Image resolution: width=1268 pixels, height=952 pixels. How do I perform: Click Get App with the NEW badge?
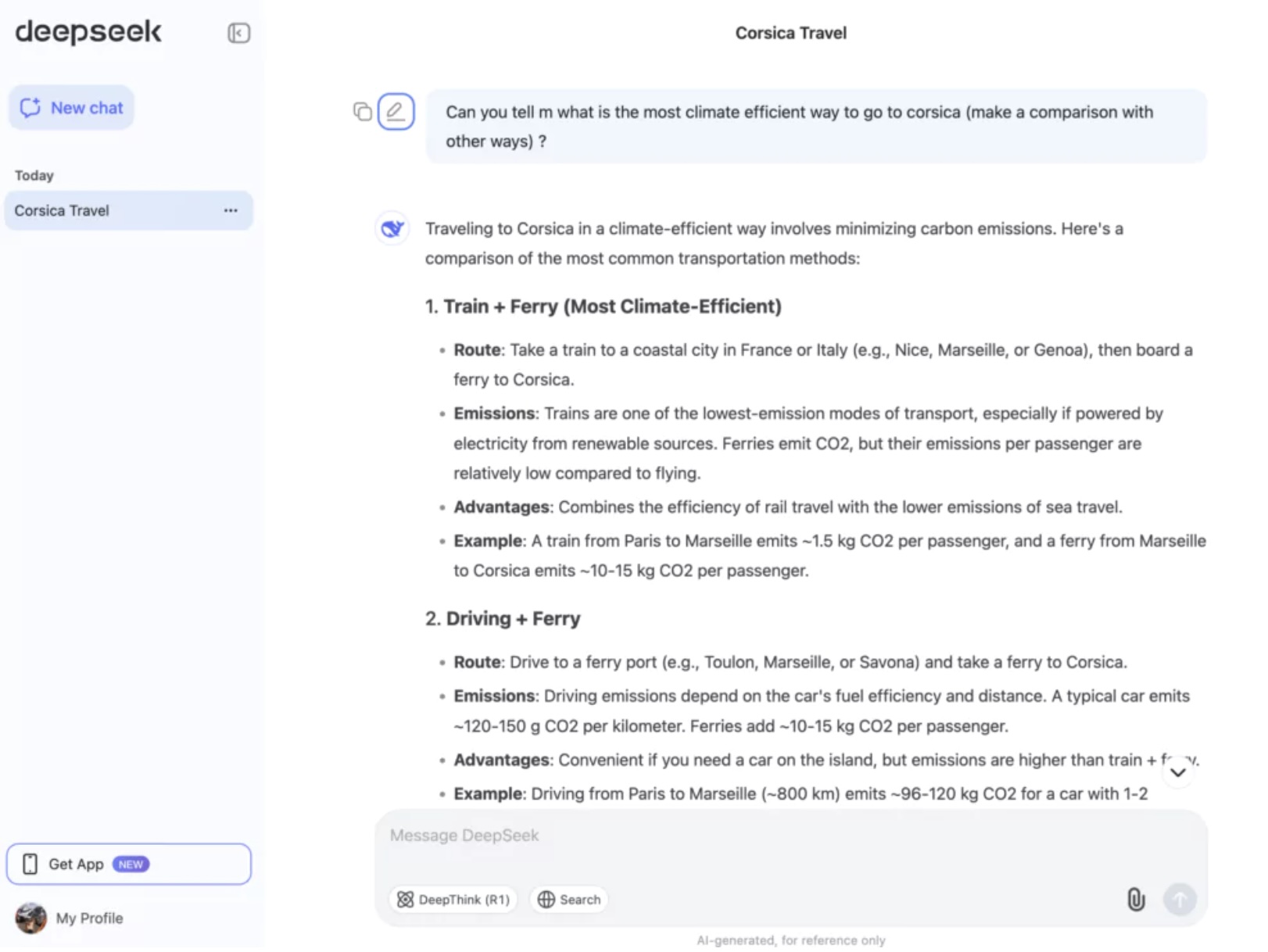coord(76,864)
